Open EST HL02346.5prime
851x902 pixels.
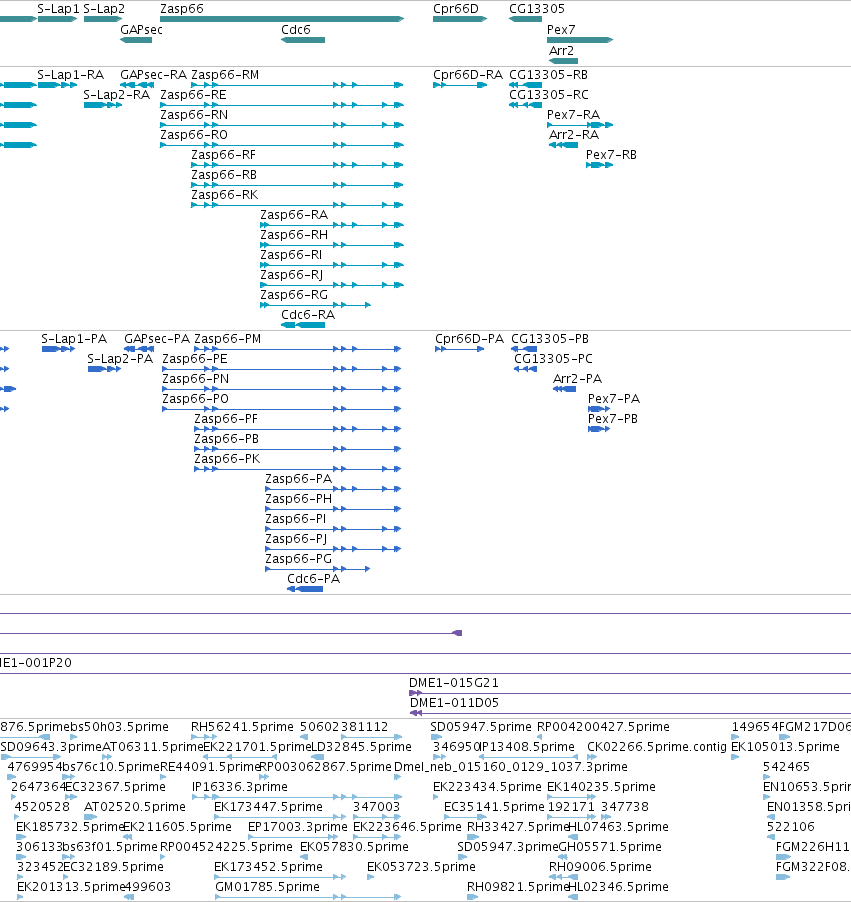tap(619, 886)
